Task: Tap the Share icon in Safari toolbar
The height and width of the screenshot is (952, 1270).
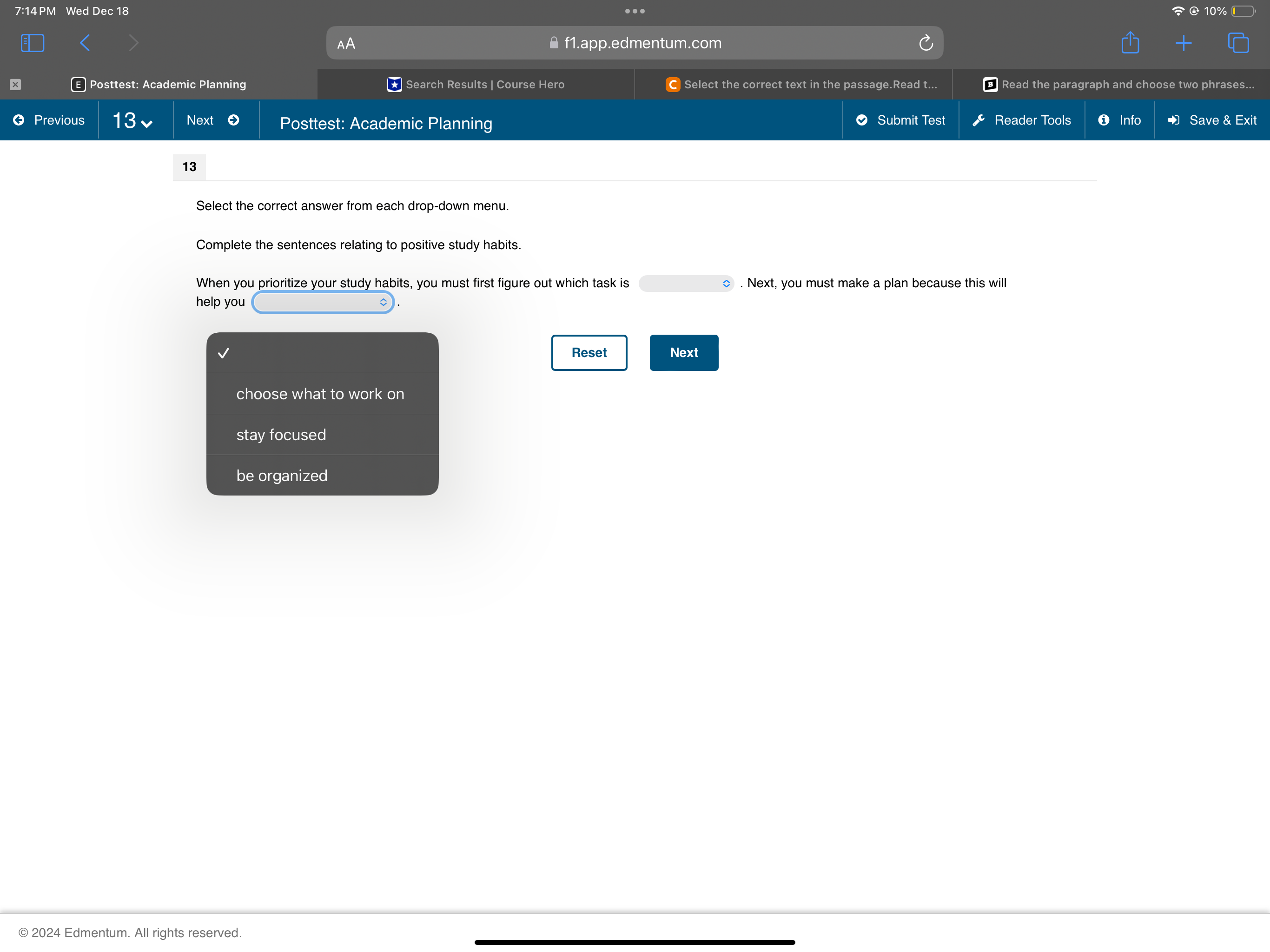Action: [1130, 43]
